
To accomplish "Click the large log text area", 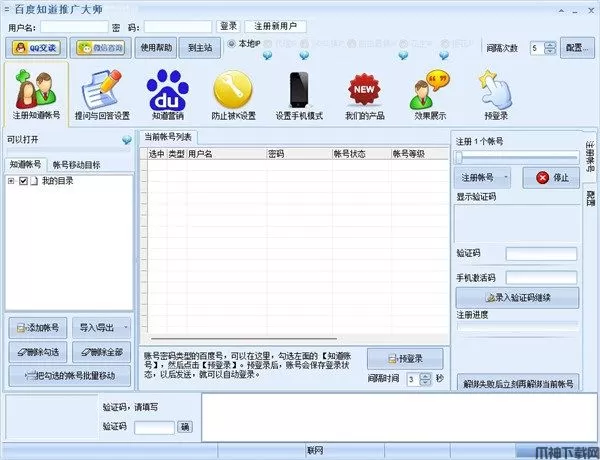I will coord(399,418).
